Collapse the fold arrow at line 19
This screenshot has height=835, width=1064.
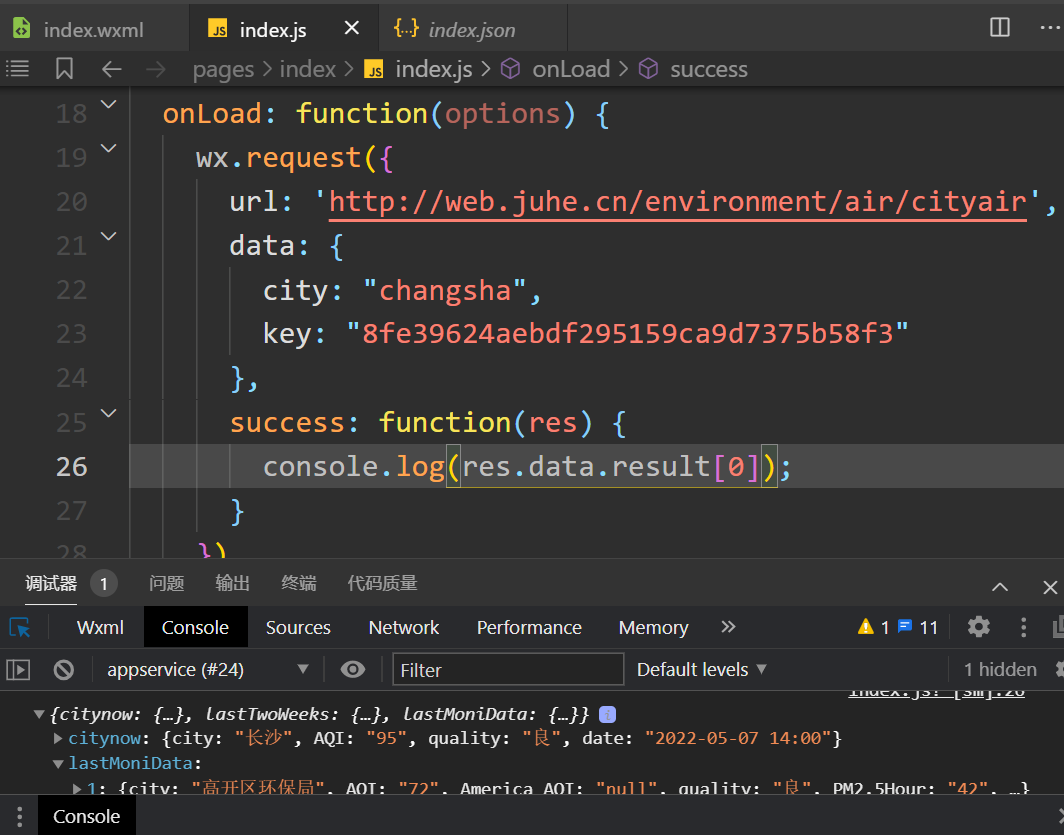[x=109, y=148]
